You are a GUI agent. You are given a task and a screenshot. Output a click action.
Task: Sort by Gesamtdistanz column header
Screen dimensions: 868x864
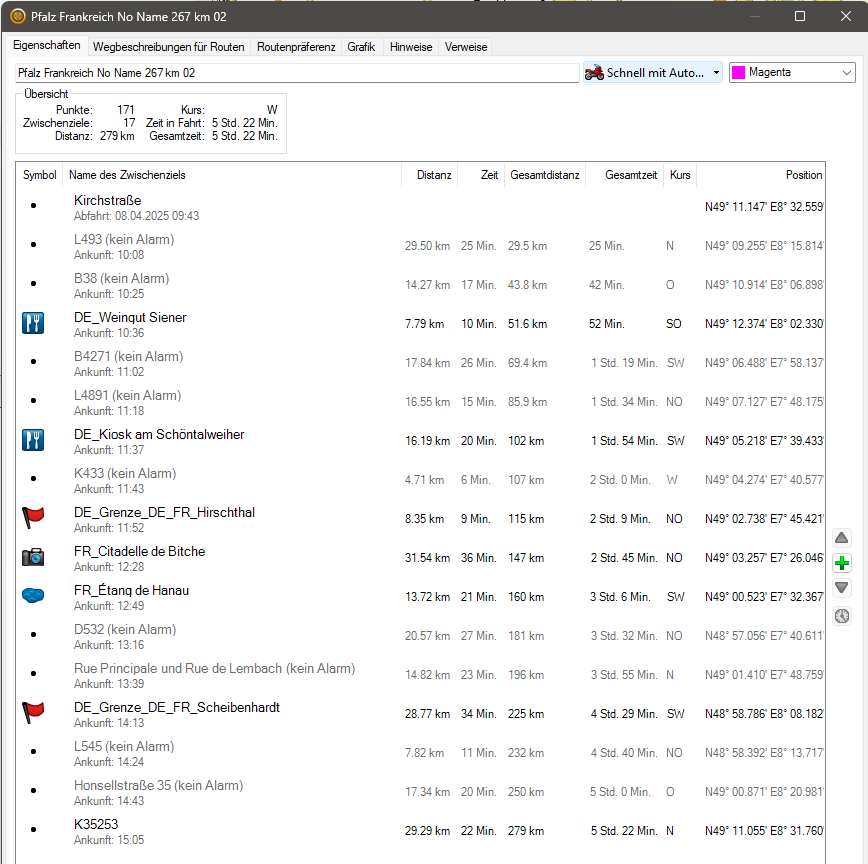tap(545, 175)
